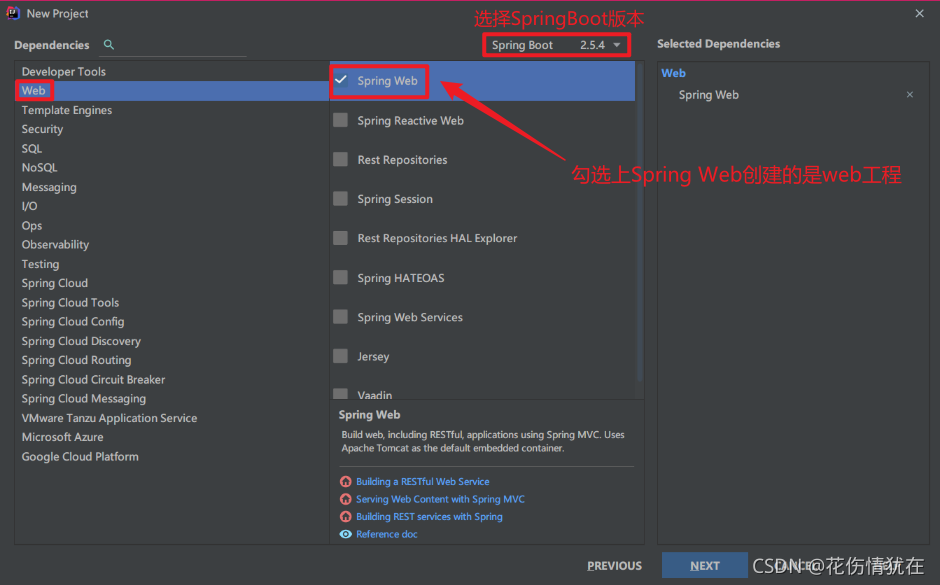Viewport: 940px width, 585px height.
Task: Click the IntelliJ logo in the title bar
Action: 13,13
